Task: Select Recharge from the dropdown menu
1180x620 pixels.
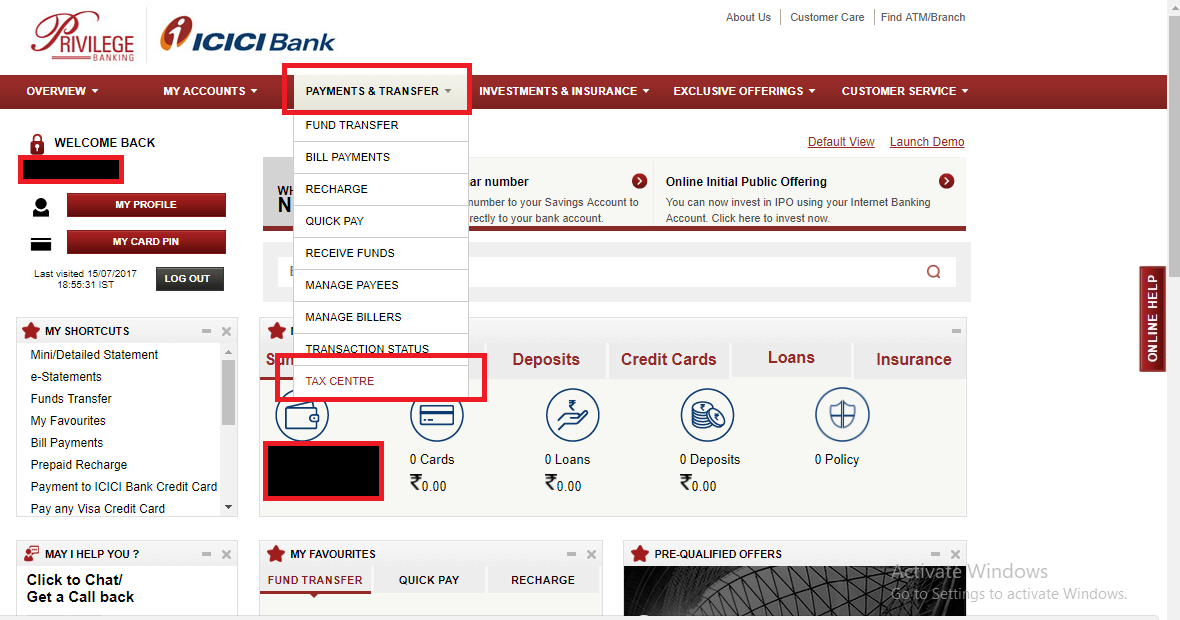Action: (x=381, y=189)
